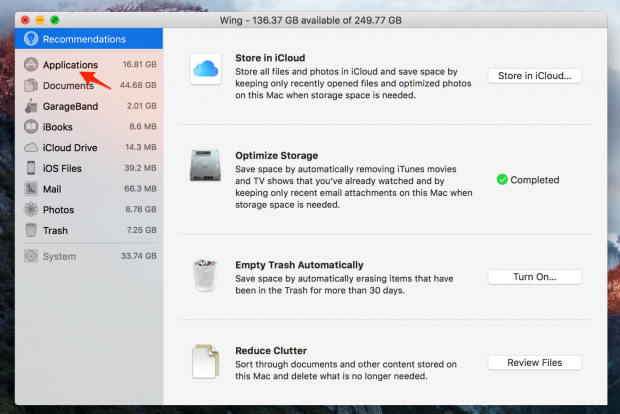Click the Applications sidebar icon
This screenshot has height=414, width=620.
pyautogui.click(x=31, y=65)
